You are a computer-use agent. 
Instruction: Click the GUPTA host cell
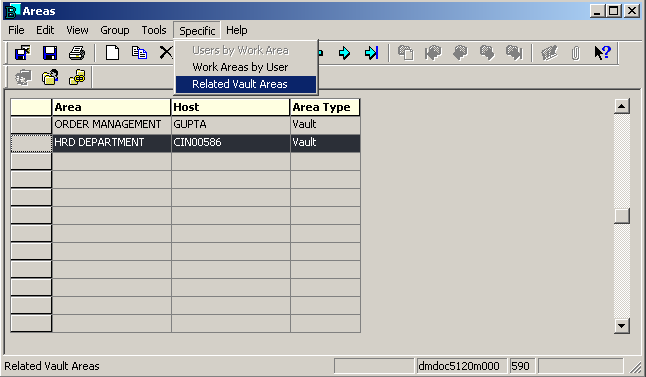[230, 125]
